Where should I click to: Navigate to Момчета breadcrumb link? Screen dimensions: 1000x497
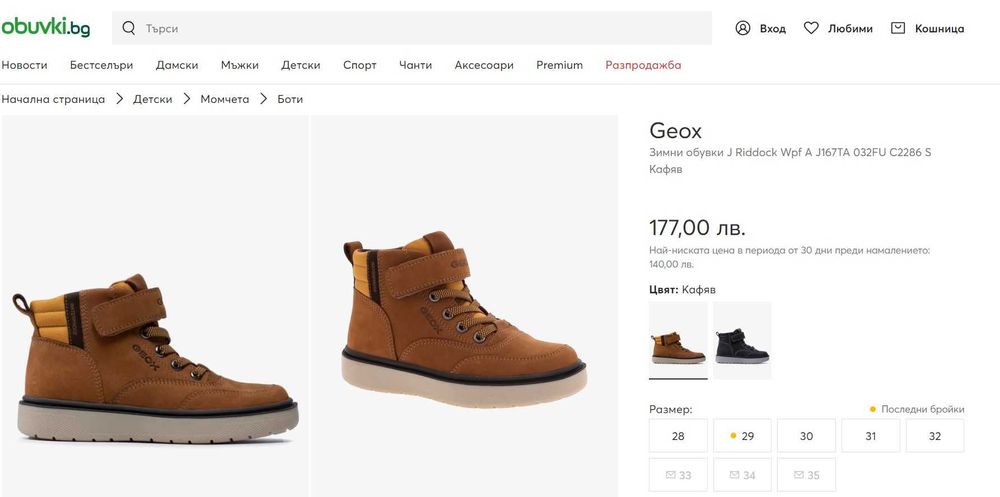click(225, 99)
